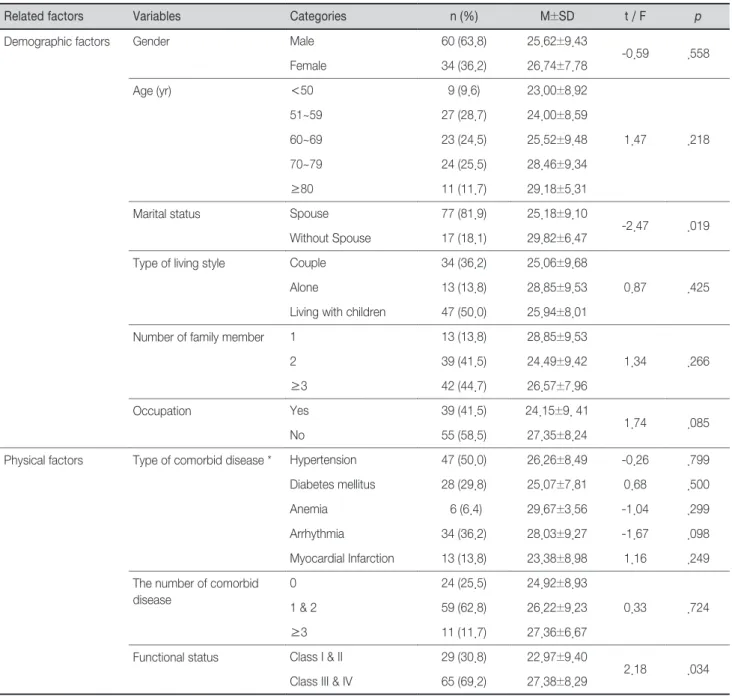Click the 'Related factors' column header
The image size is (732, 696).
point(44,16)
